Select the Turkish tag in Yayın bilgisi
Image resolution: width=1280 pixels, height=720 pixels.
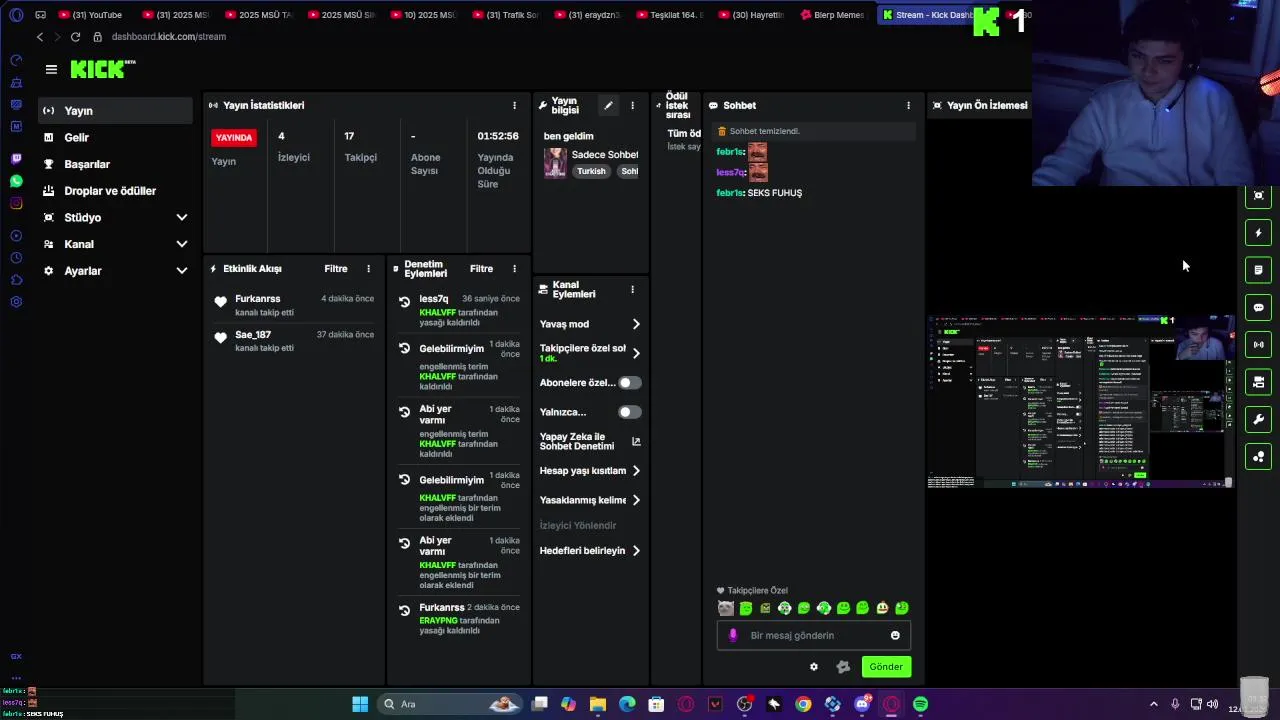click(x=591, y=171)
